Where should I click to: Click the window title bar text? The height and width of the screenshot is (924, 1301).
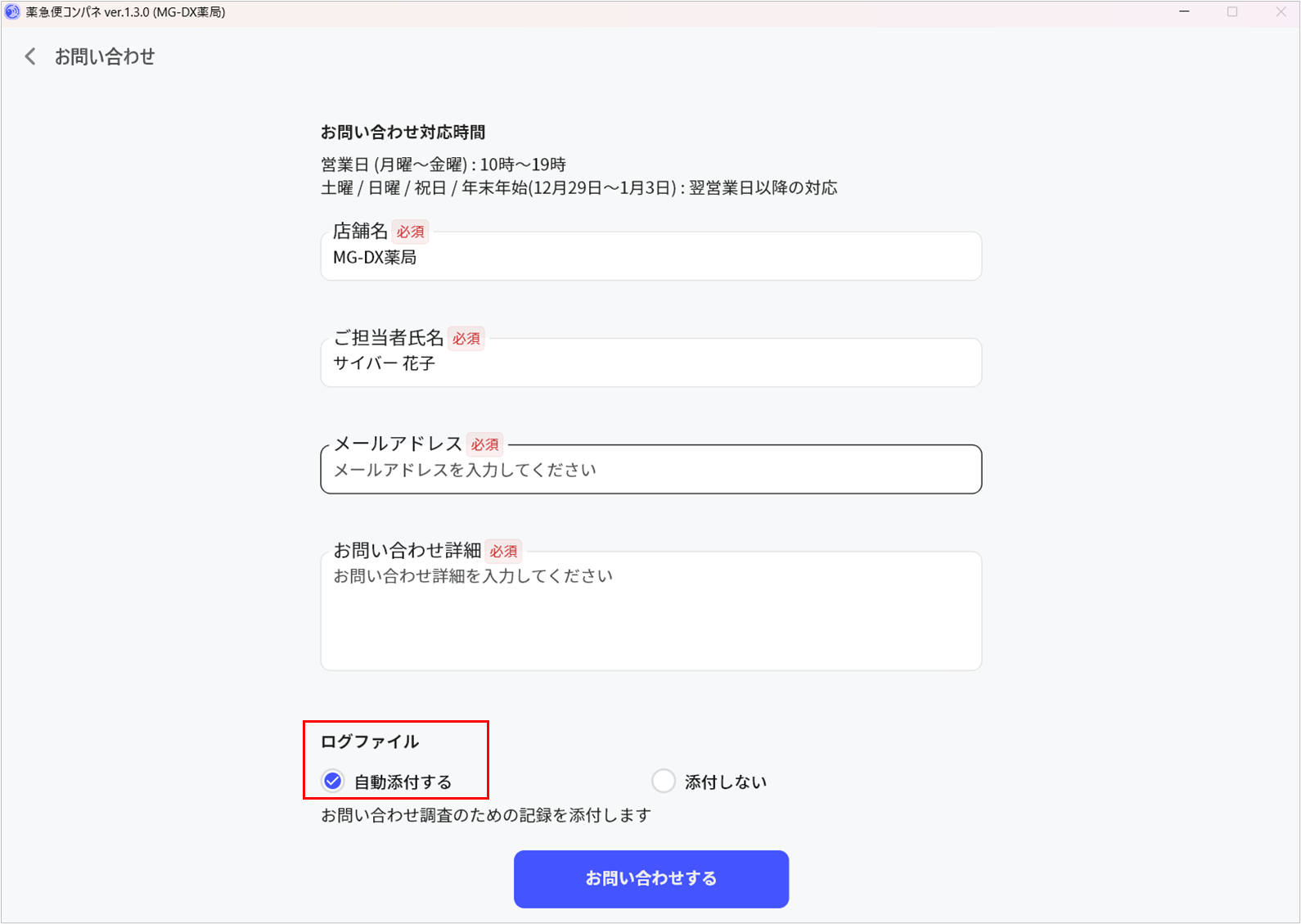(x=125, y=12)
